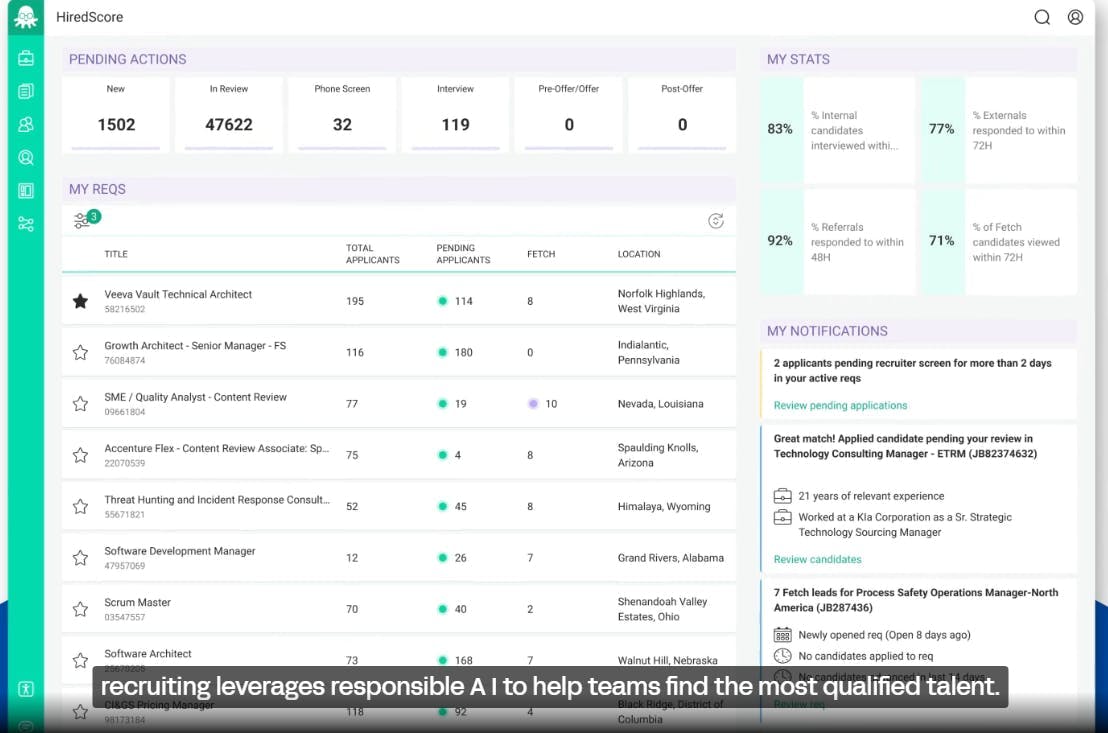Open Scrum Master req title
This screenshot has height=733, width=1108.
tap(137, 602)
